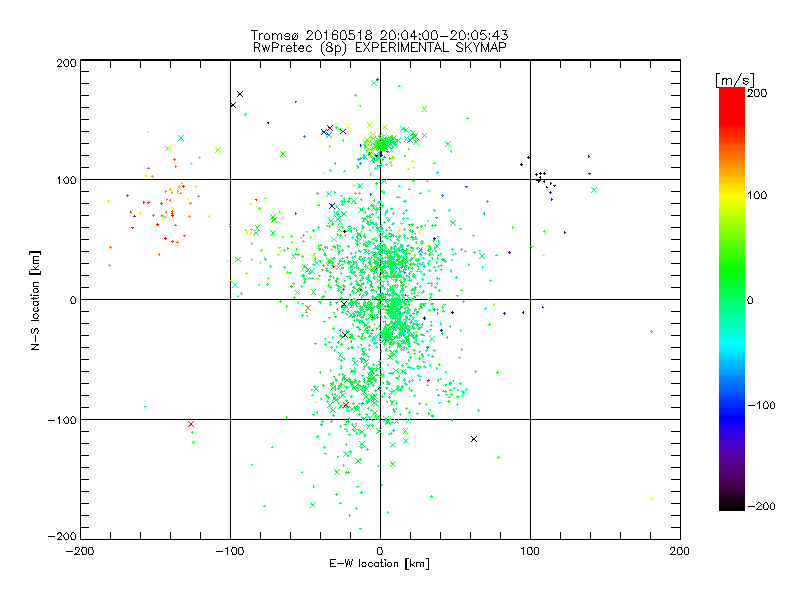The image size is (800, 600).
Task: Click the '-200' tick label on N-S axis
Action: [x=62, y=536]
